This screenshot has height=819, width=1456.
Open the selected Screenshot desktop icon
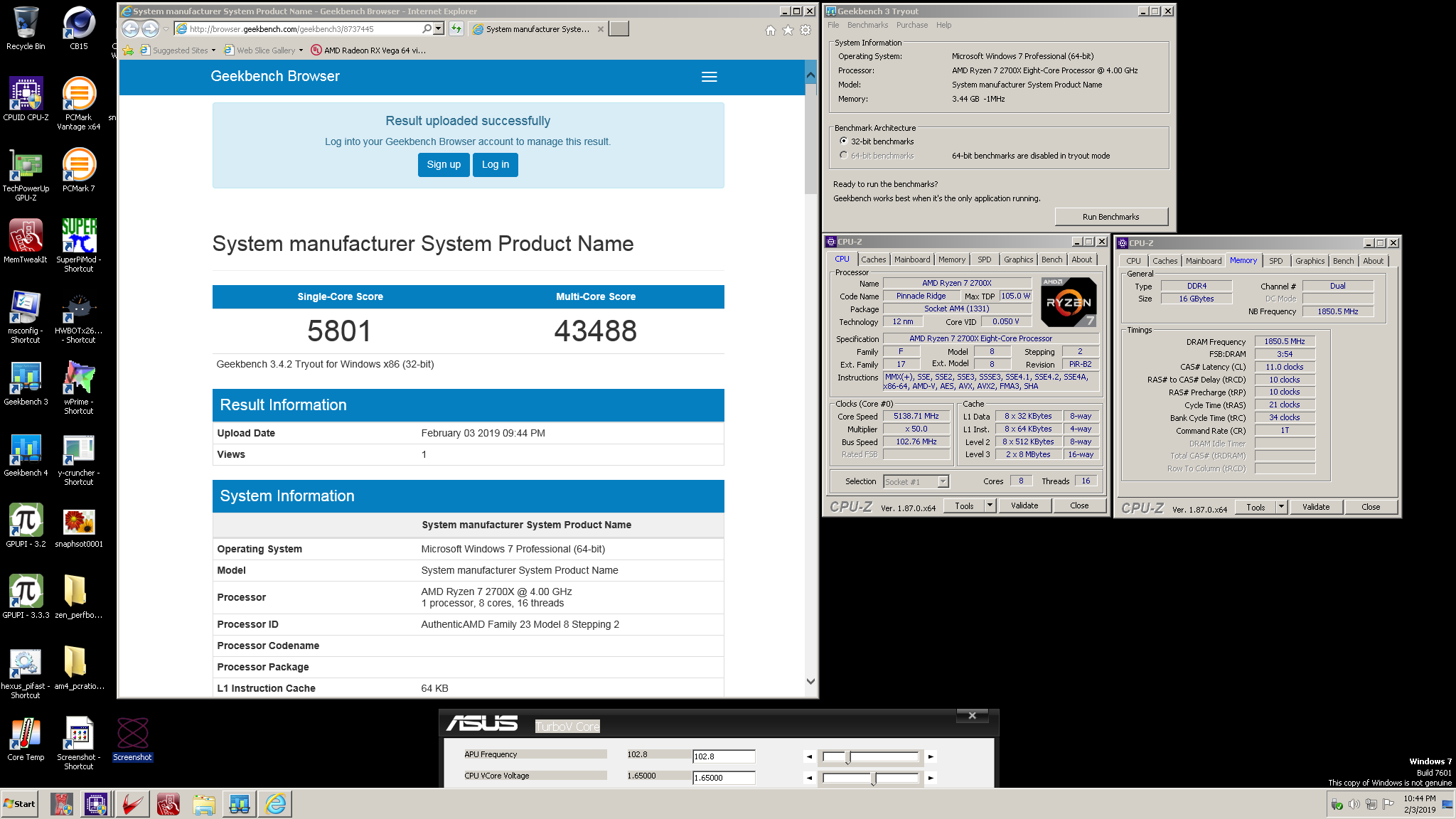132,739
